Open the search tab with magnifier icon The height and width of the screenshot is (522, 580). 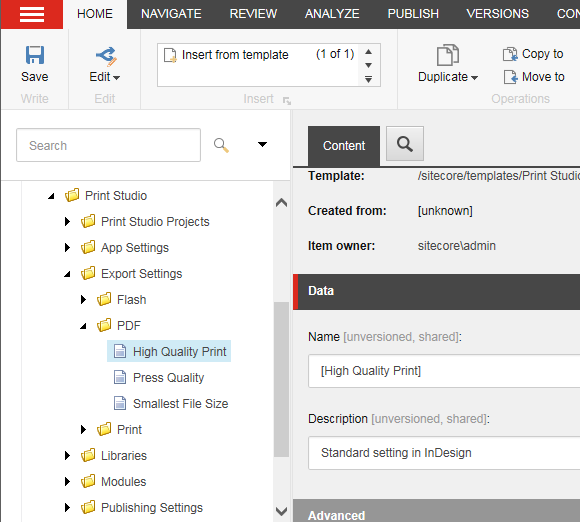[405, 144]
